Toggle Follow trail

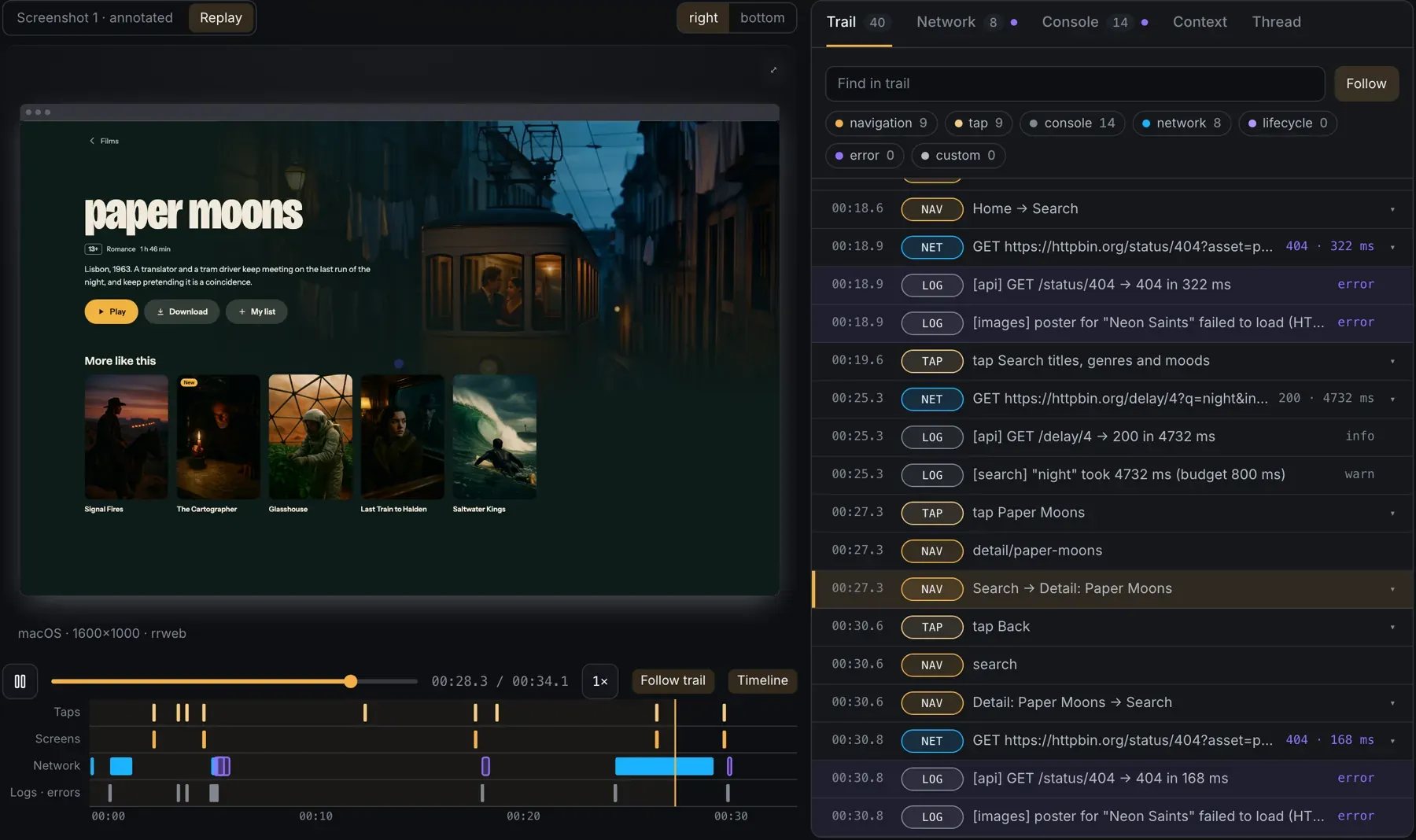(x=673, y=680)
